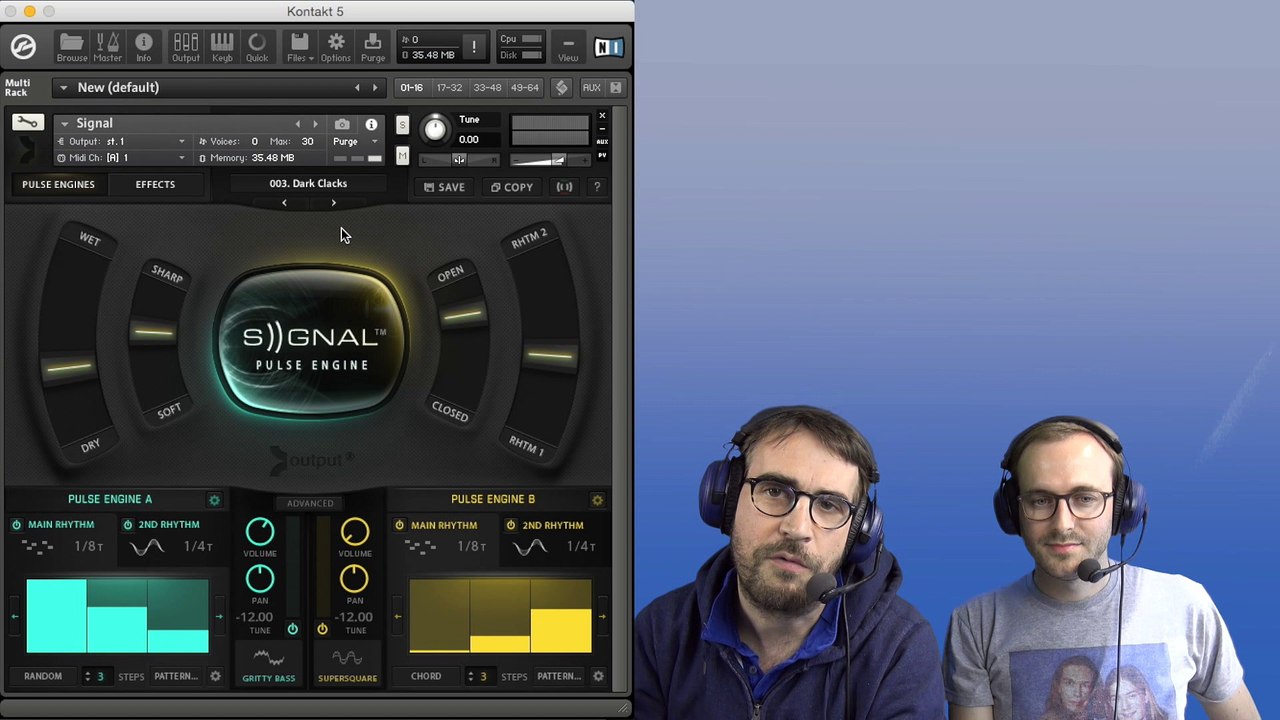1280x720 pixels.
Task: Expand the New (default) multi menu
Action: 63,88
